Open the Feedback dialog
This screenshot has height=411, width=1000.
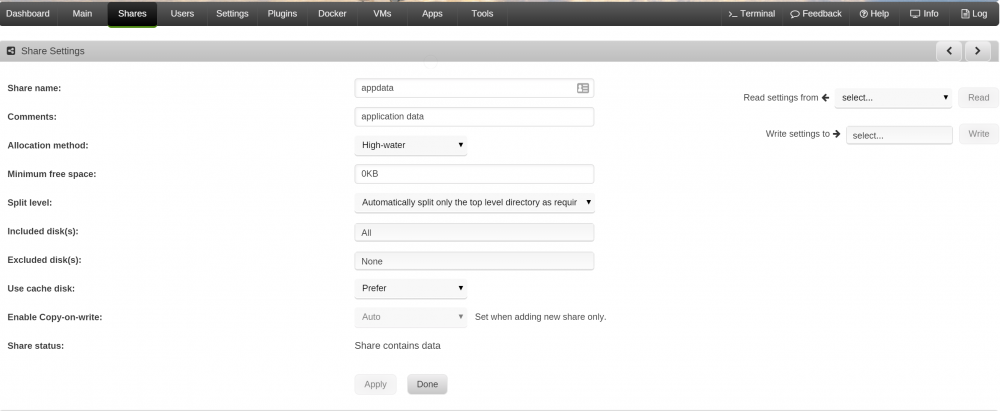click(x=816, y=13)
